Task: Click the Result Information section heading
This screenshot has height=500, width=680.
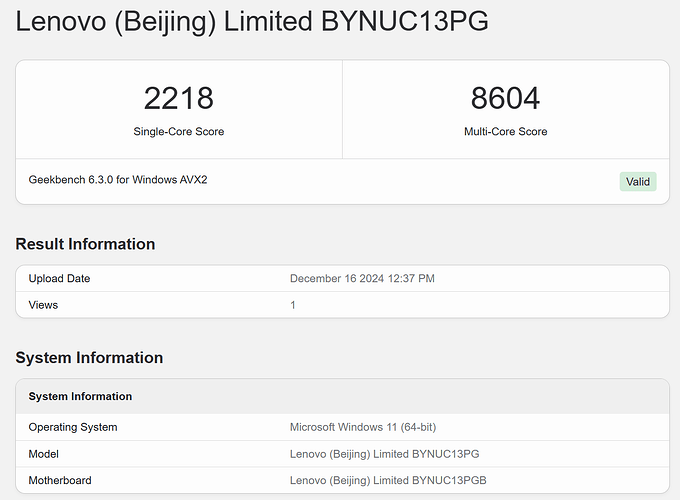Action: tap(85, 244)
